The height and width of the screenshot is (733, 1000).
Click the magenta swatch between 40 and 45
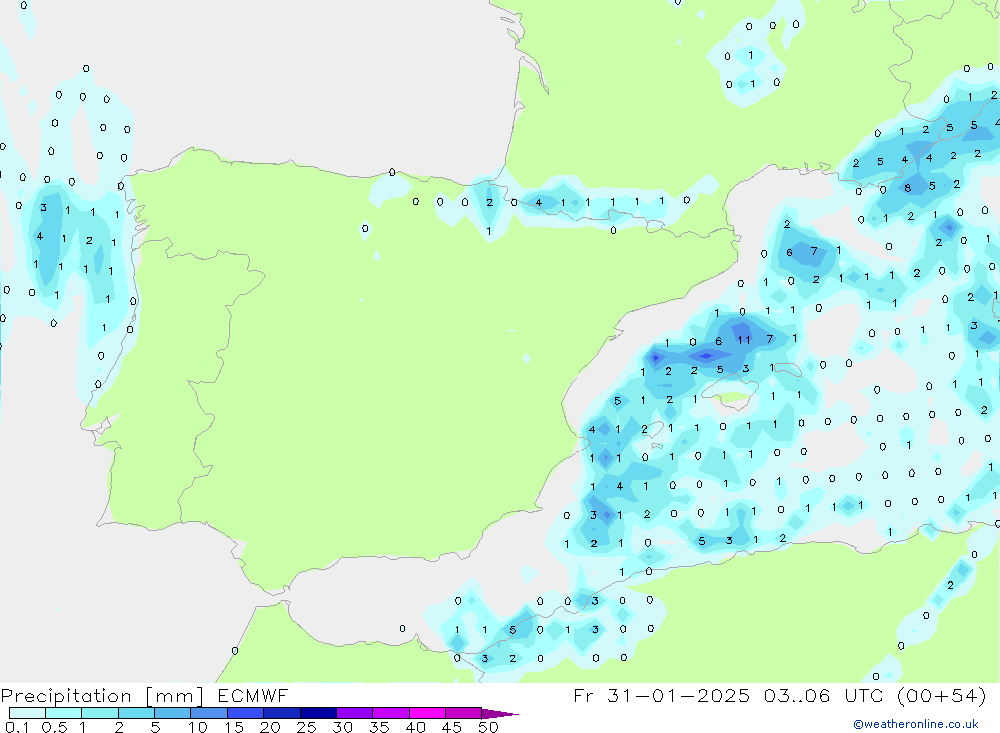pyautogui.click(x=427, y=713)
